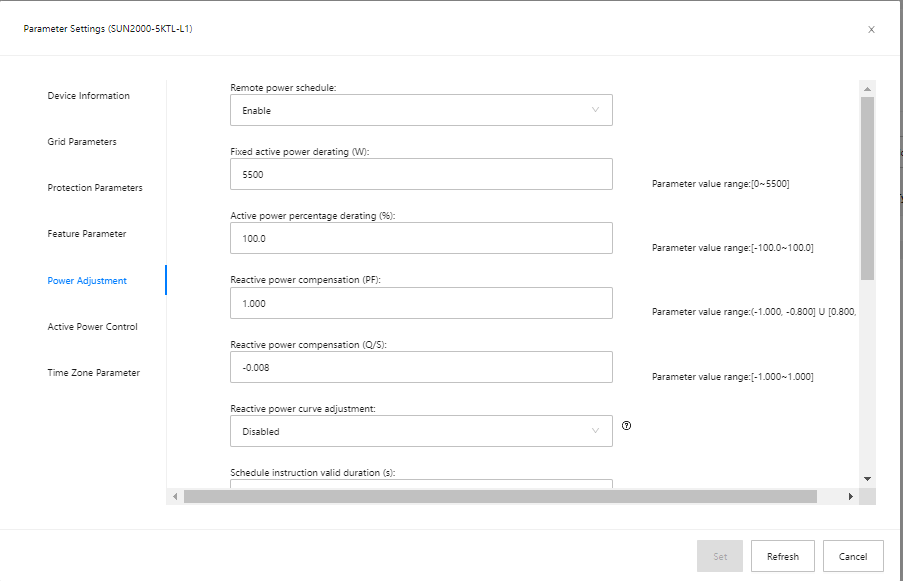Screen dimensions: 903x581
Task: Click the Fixed active power derating field
Action: click(x=421, y=174)
